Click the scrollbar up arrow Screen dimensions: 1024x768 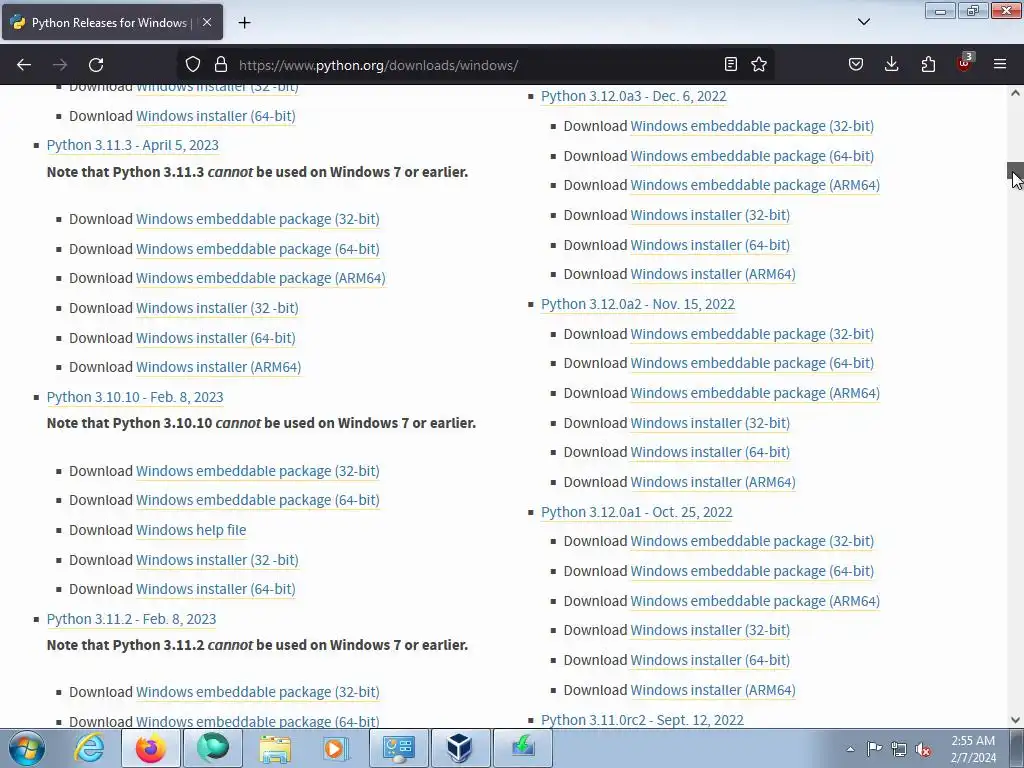[1016, 93]
